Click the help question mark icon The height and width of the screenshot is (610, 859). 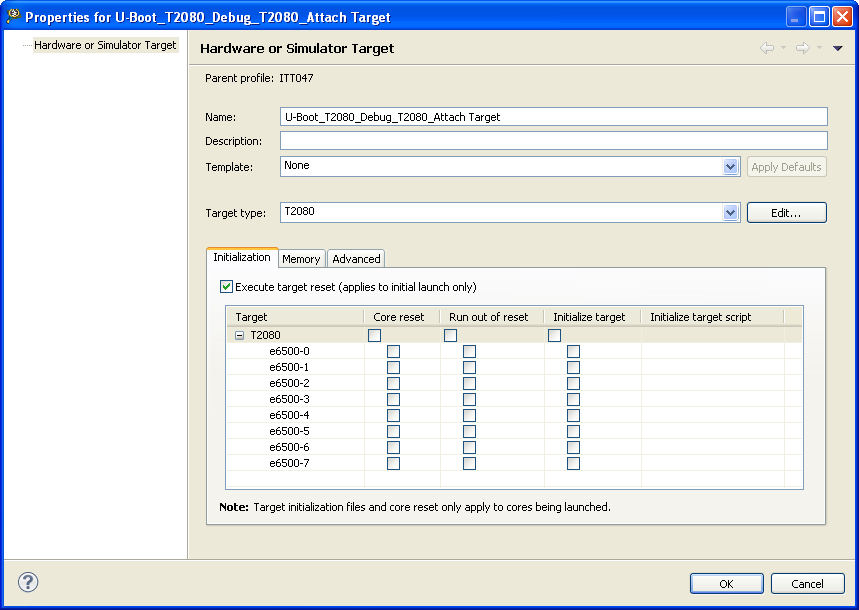pos(28,582)
